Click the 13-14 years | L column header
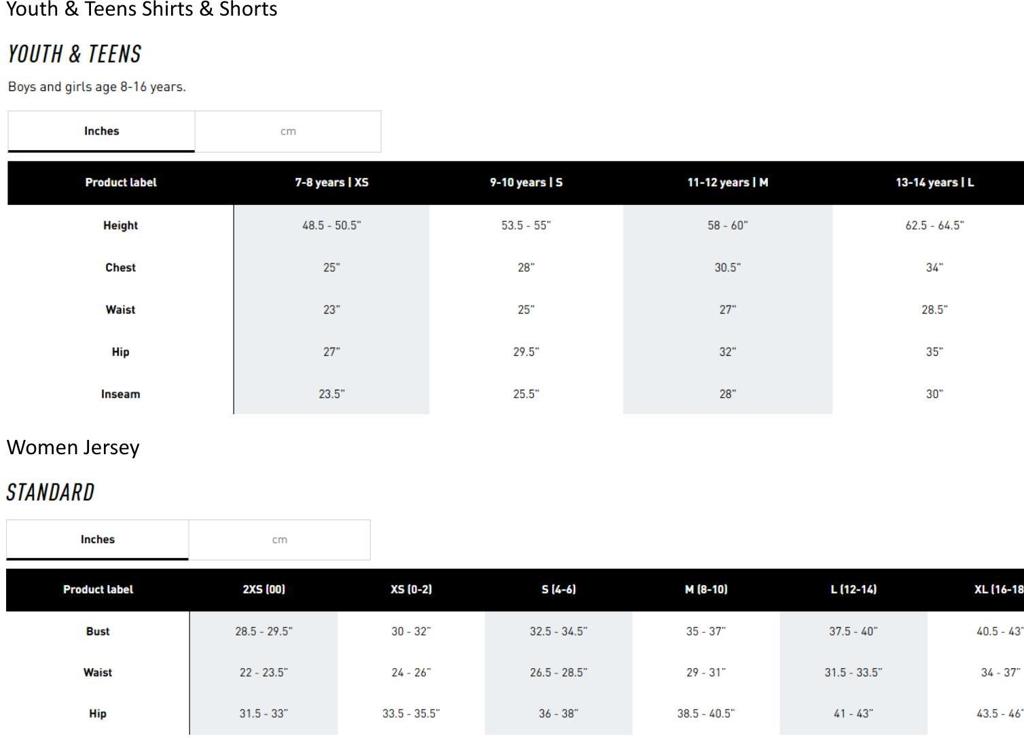 point(934,182)
